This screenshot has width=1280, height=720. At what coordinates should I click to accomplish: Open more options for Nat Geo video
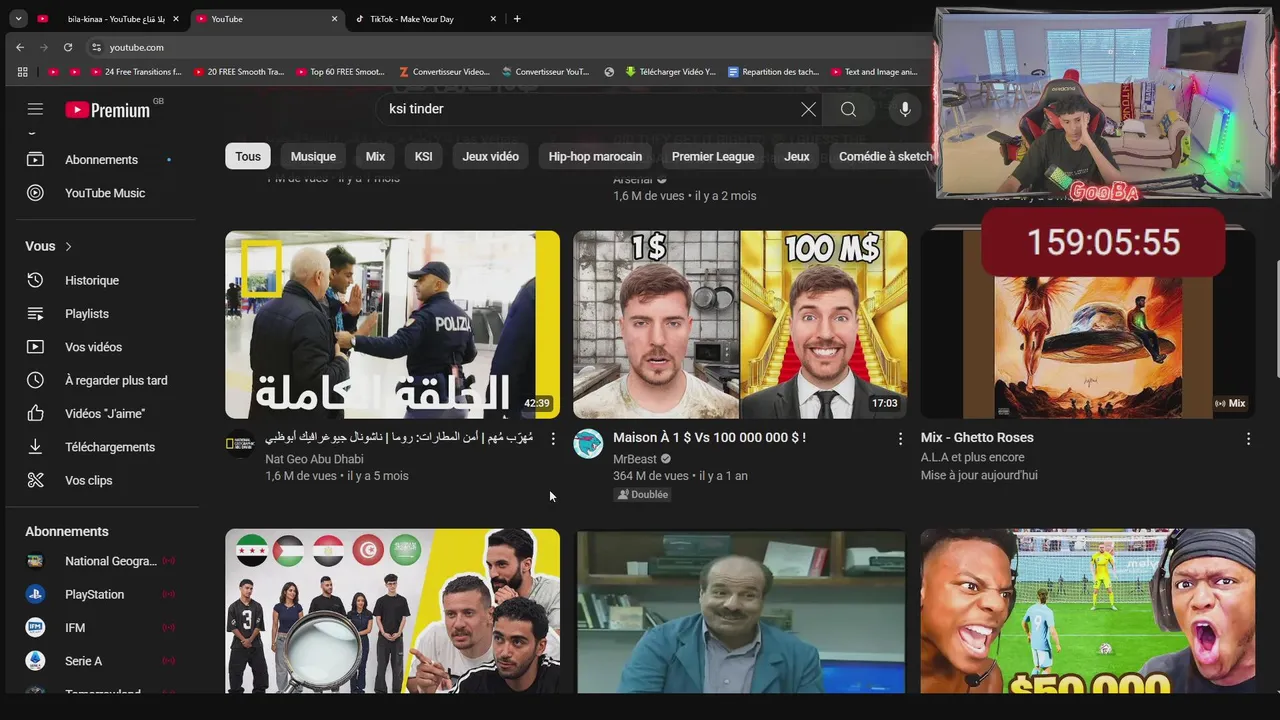[x=552, y=439]
